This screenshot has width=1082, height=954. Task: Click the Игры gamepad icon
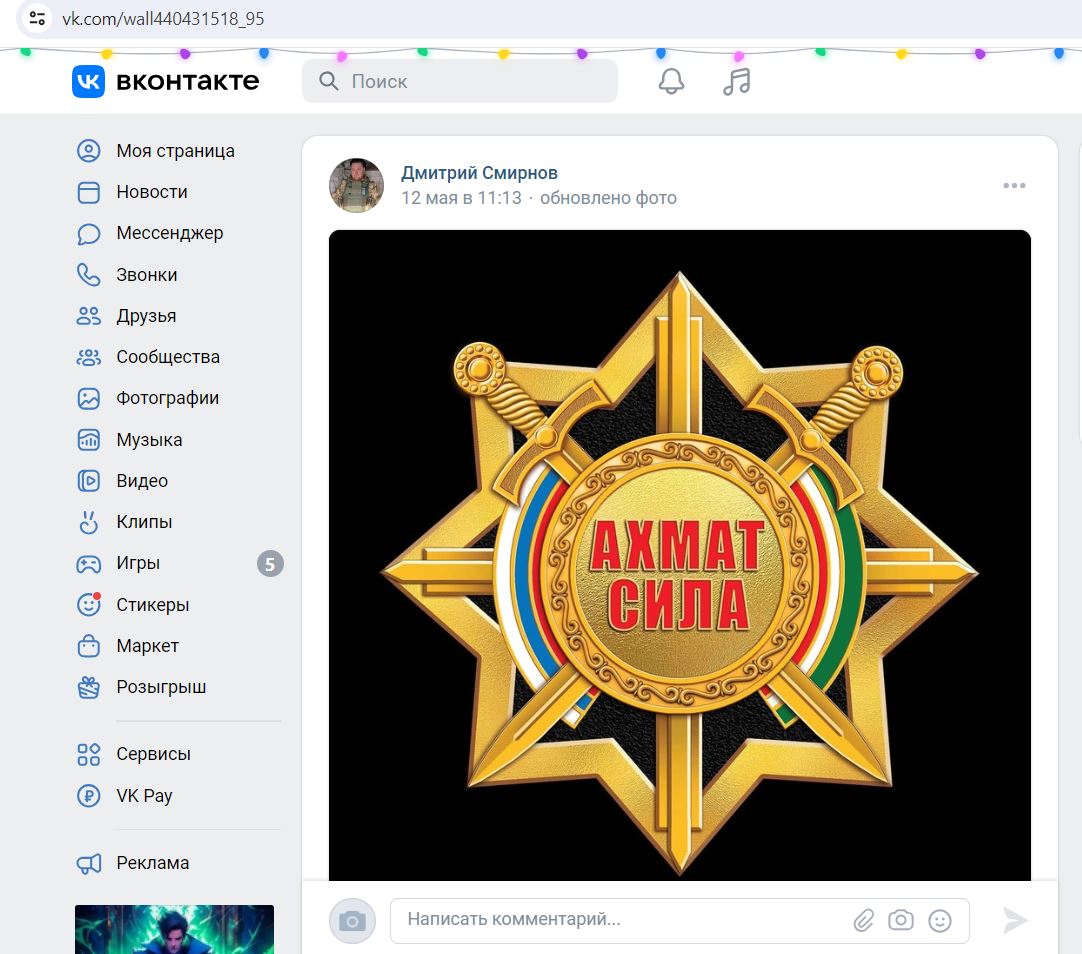pyautogui.click(x=88, y=564)
